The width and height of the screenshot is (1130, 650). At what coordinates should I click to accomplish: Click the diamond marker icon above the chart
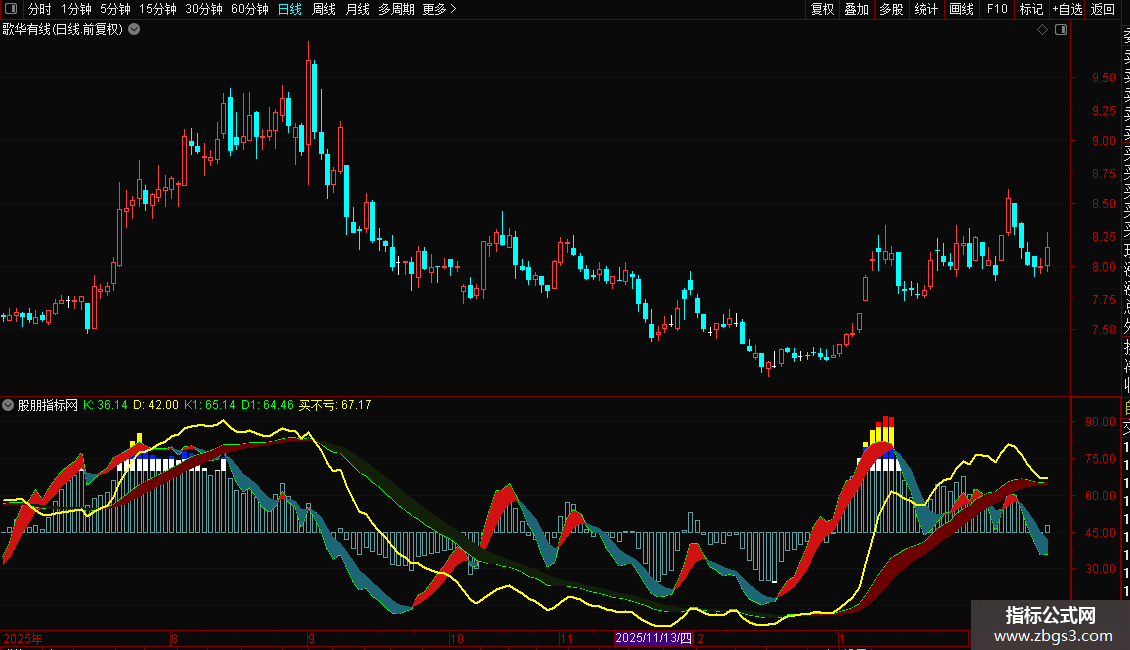tap(1042, 30)
